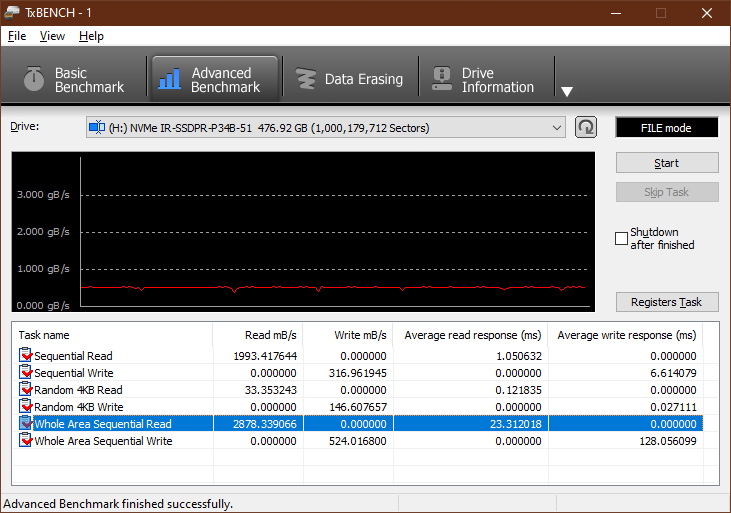Click the Write mB/s column header
The width and height of the screenshot is (731, 513).
click(348, 335)
